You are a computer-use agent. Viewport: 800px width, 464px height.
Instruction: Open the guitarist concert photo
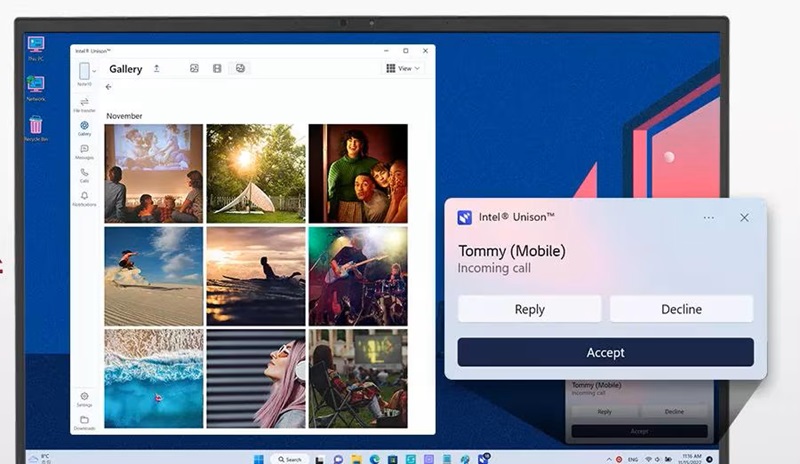click(x=358, y=276)
